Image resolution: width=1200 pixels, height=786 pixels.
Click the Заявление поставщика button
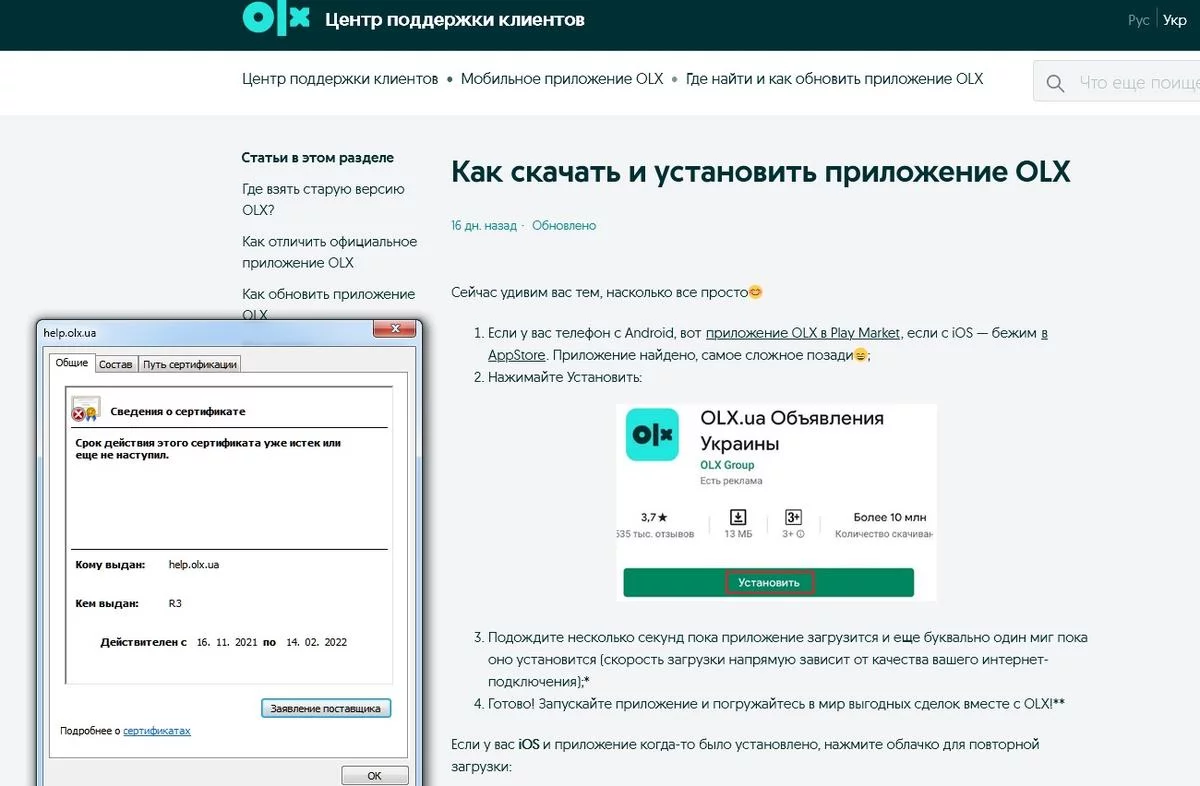tap(326, 708)
